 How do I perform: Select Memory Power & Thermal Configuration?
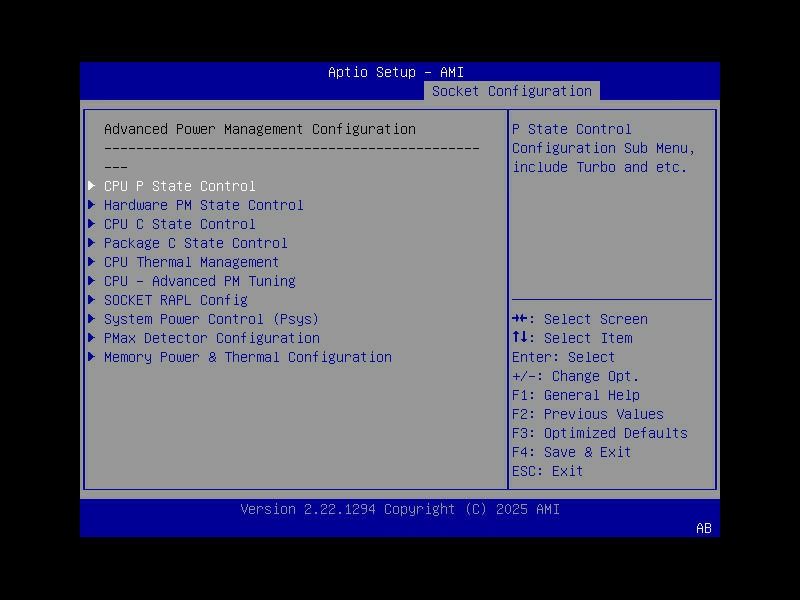[249, 356]
